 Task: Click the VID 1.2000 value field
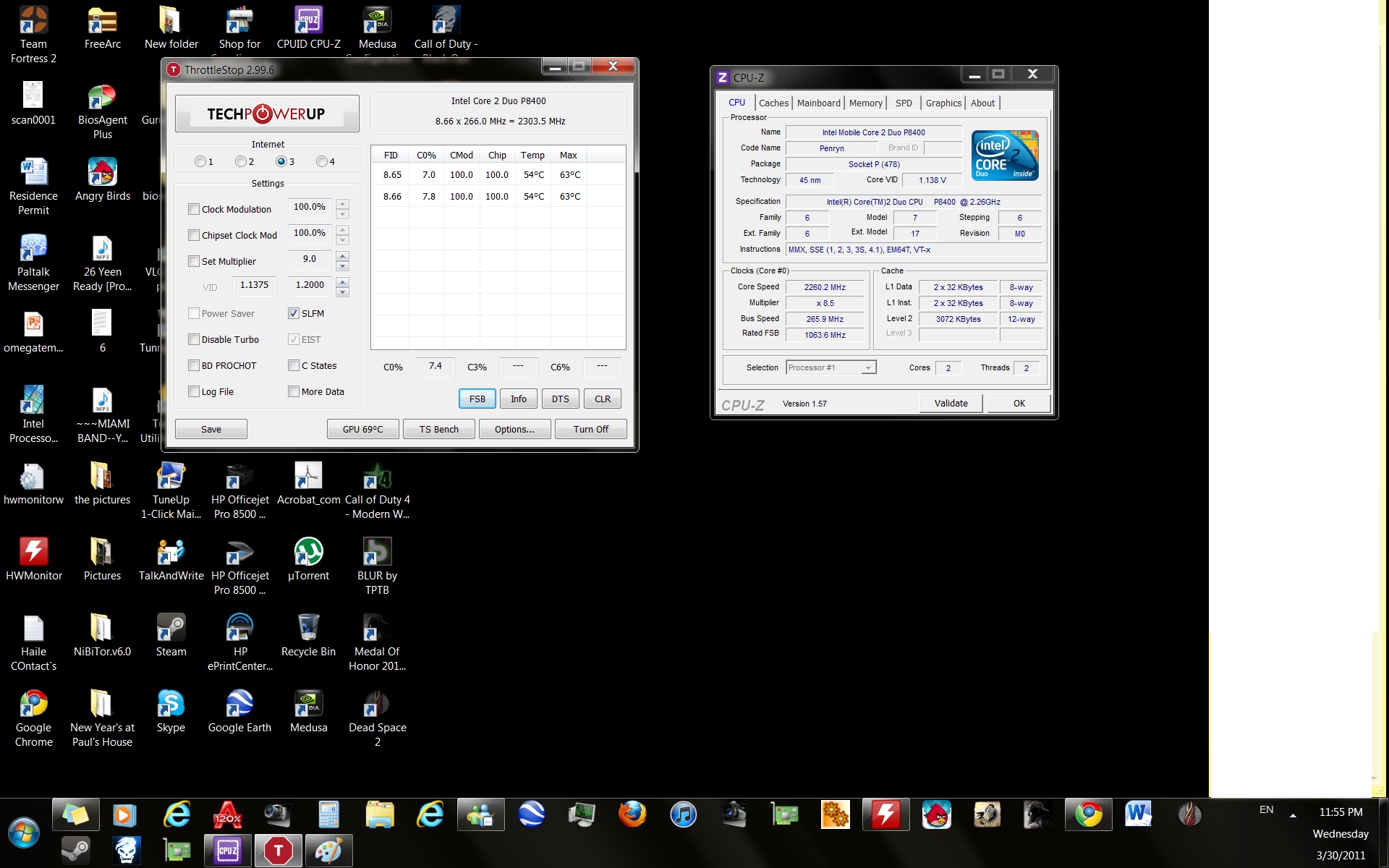(x=310, y=285)
